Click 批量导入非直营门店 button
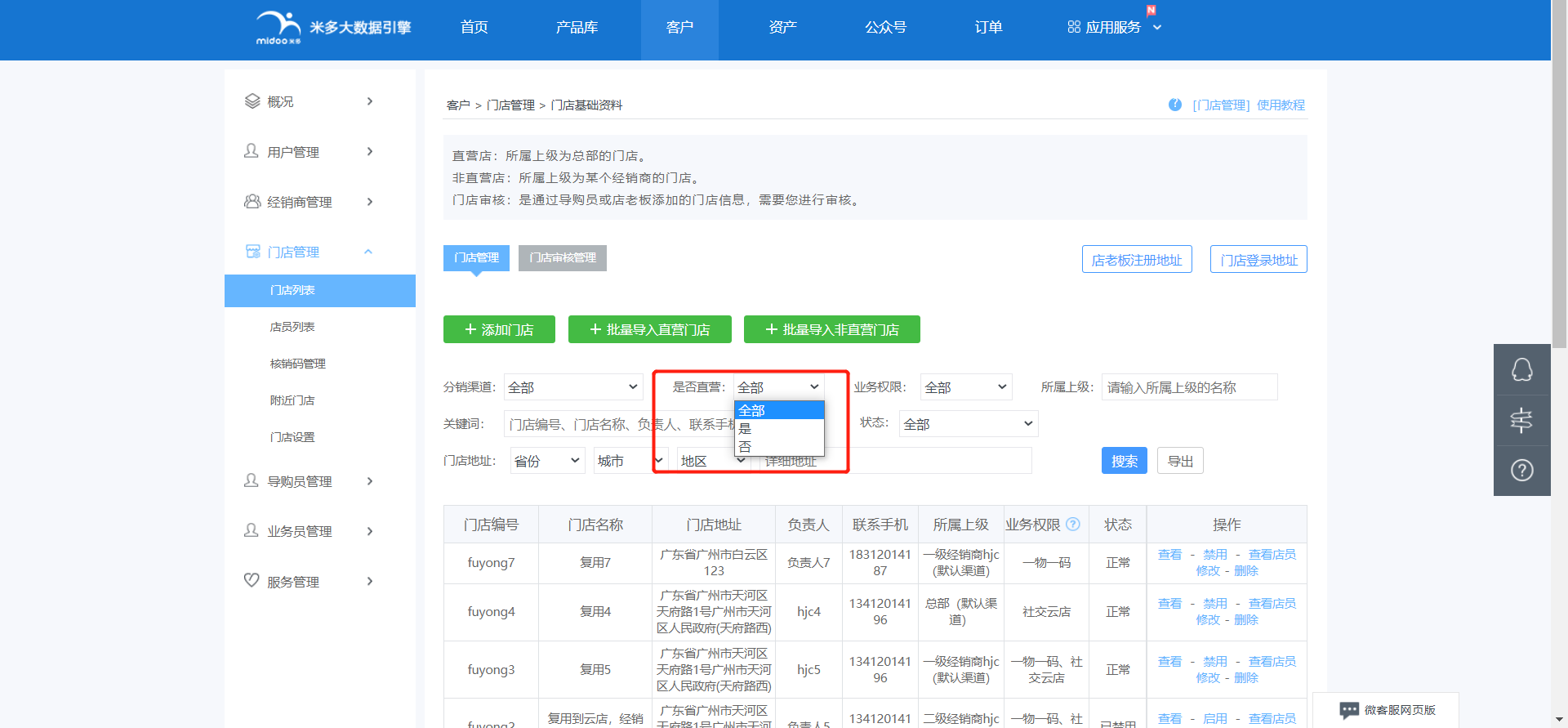The height and width of the screenshot is (728, 1568). tap(832, 329)
